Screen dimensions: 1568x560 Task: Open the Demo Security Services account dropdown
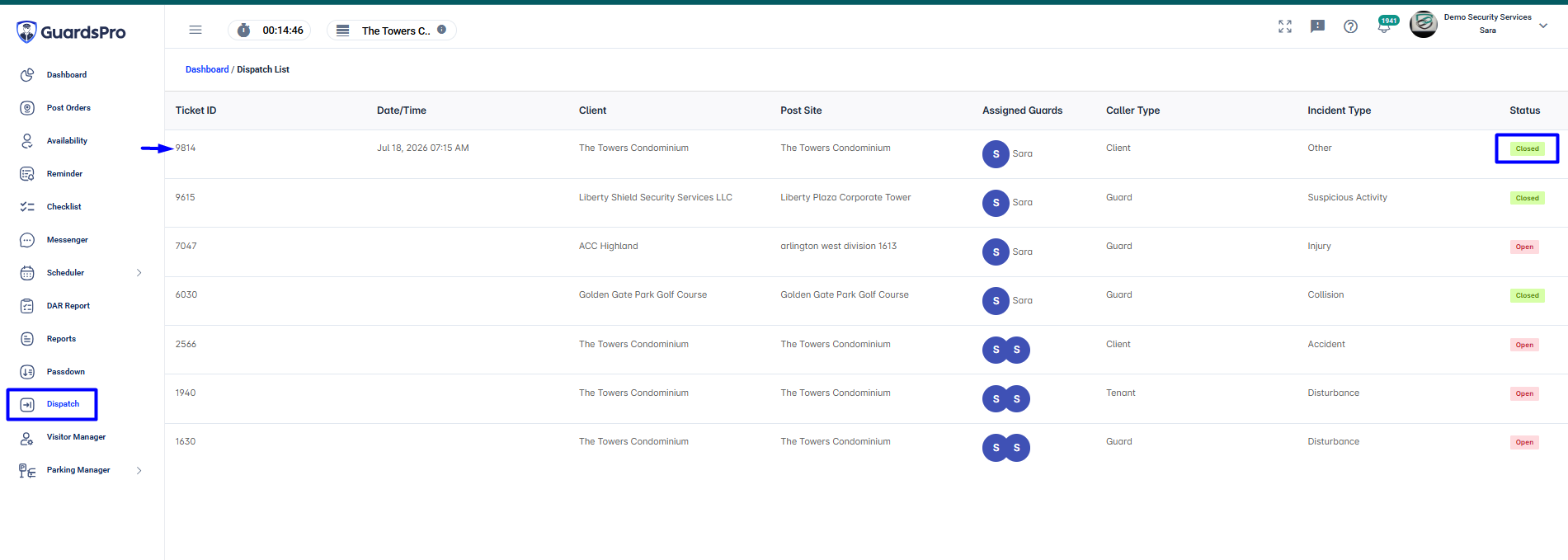tap(1543, 26)
